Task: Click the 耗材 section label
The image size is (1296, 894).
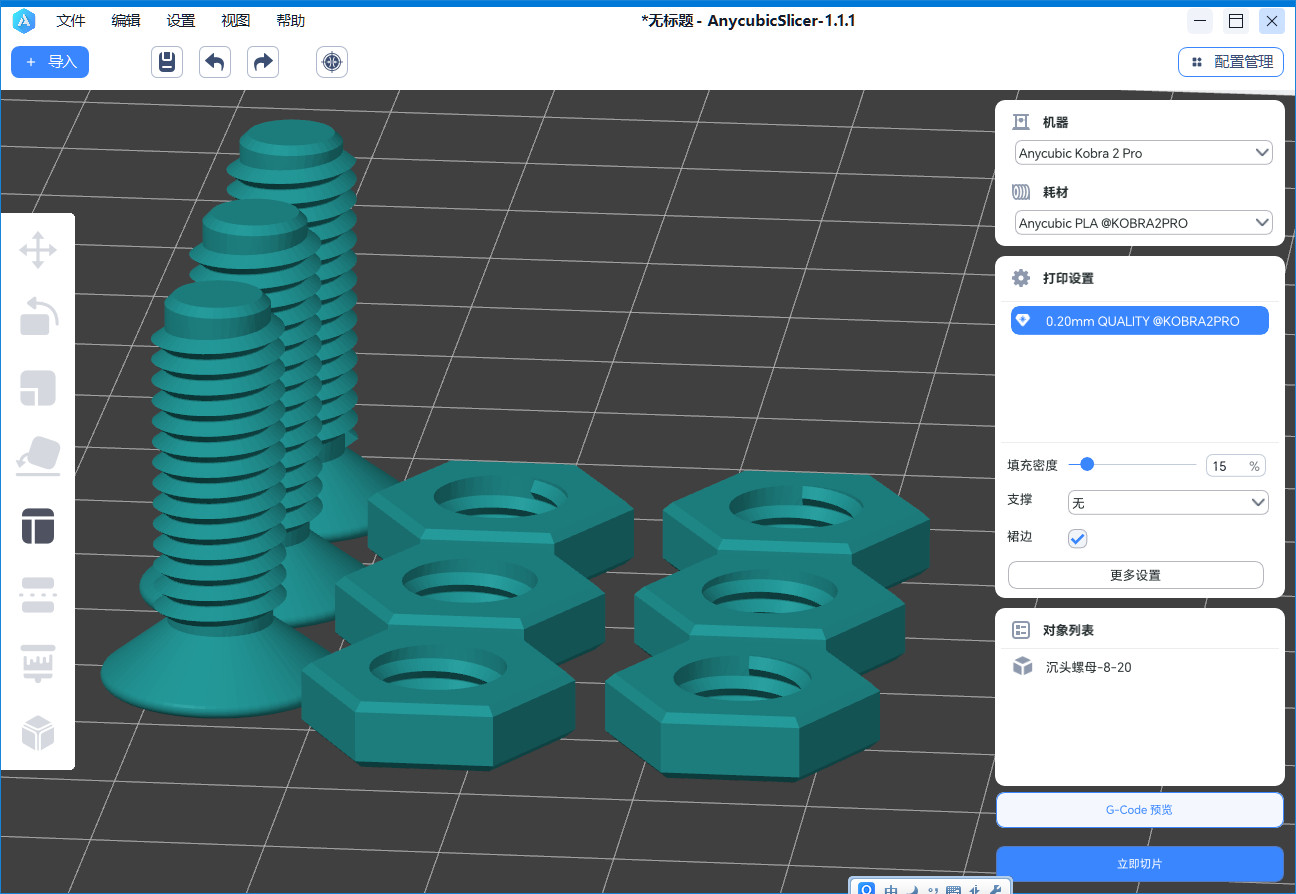Action: click(x=1056, y=191)
